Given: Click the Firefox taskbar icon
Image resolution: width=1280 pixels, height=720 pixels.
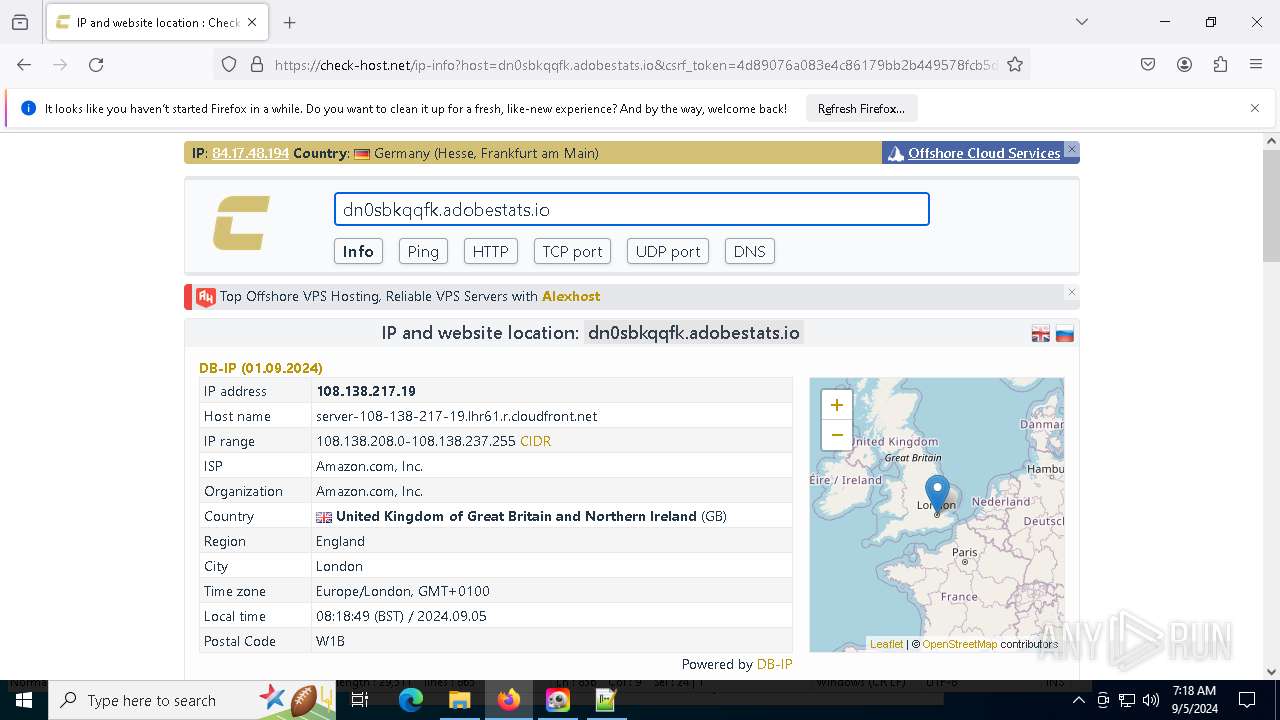Looking at the screenshot, I should tap(508, 700).
